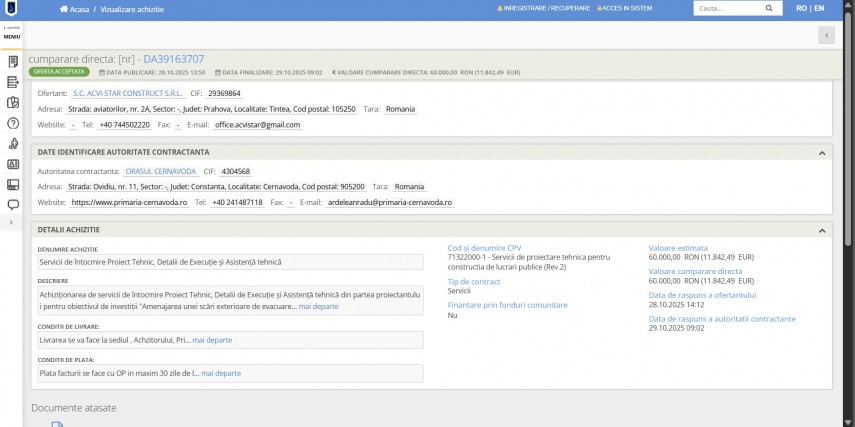
Task: Click the ID card icon in the sidebar
Action: pyautogui.click(x=13, y=163)
